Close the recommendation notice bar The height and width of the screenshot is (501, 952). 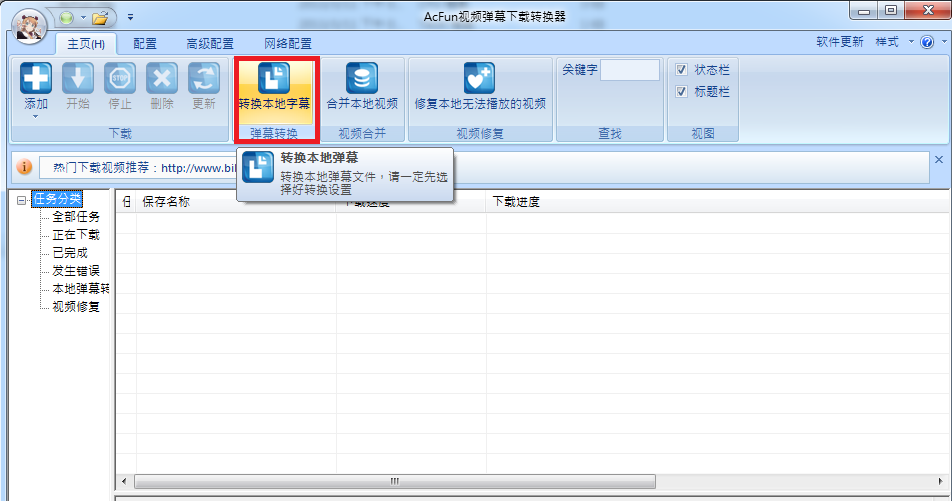tap(939, 160)
